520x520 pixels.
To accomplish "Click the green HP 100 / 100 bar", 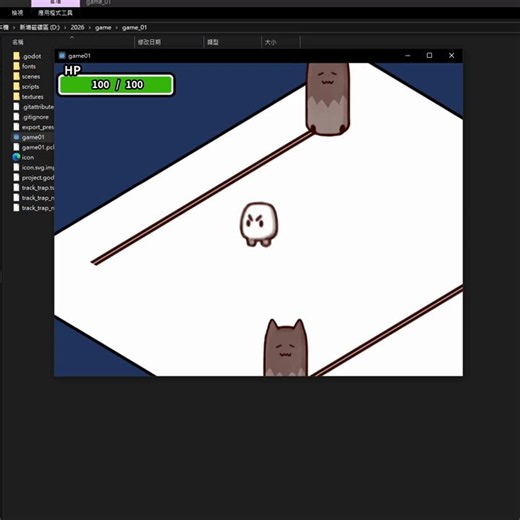I will (x=116, y=85).
